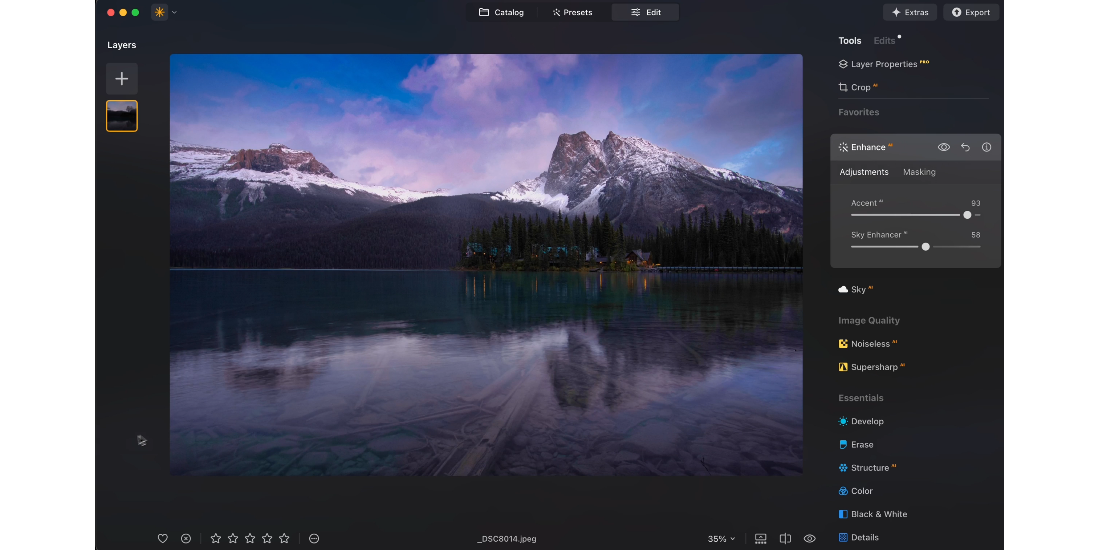Reset Enhance adjustments with the undo arrow
The image size is (1100, 550).
pos(965,147)
